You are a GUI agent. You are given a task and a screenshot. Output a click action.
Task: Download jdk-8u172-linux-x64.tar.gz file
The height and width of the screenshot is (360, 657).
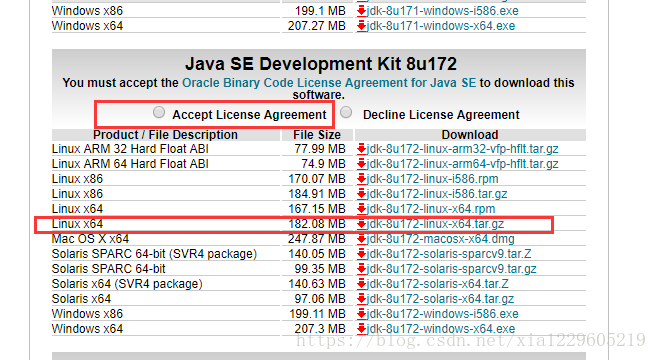tap(435, 224)
